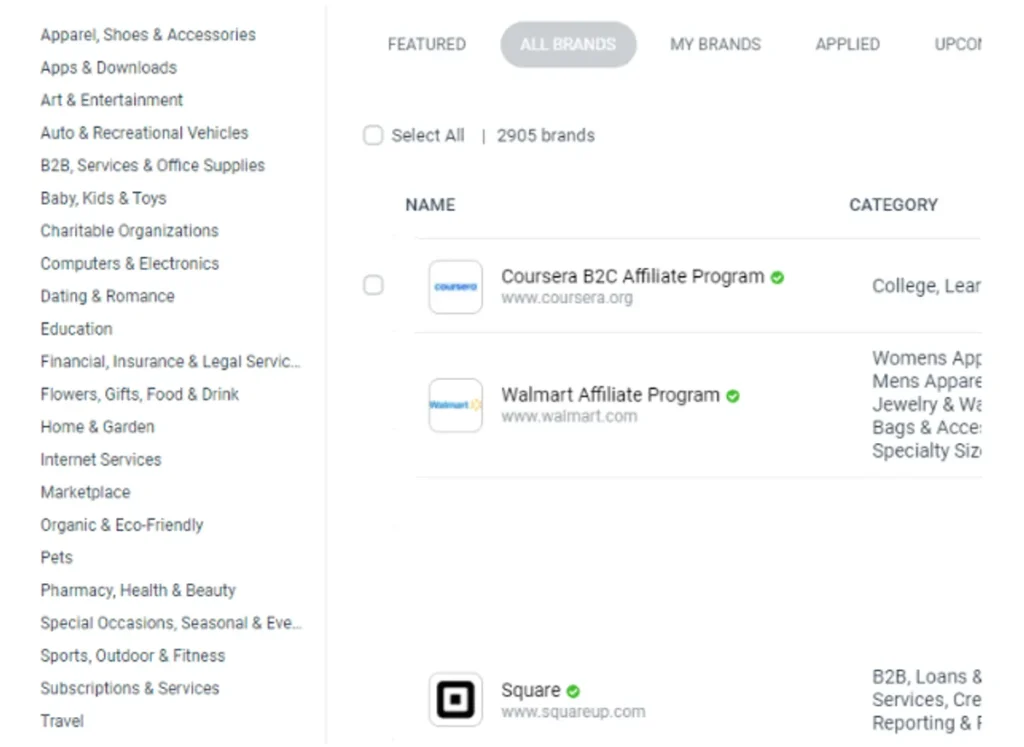1024x747 pixels.
Task: Select the Travel category in sidebar
Action: click(x=62, y=721)
